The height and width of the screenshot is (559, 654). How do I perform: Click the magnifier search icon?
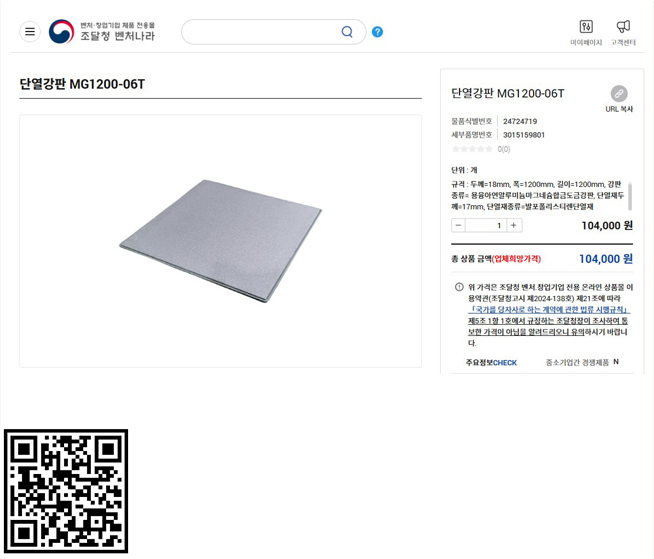(347, 32)
